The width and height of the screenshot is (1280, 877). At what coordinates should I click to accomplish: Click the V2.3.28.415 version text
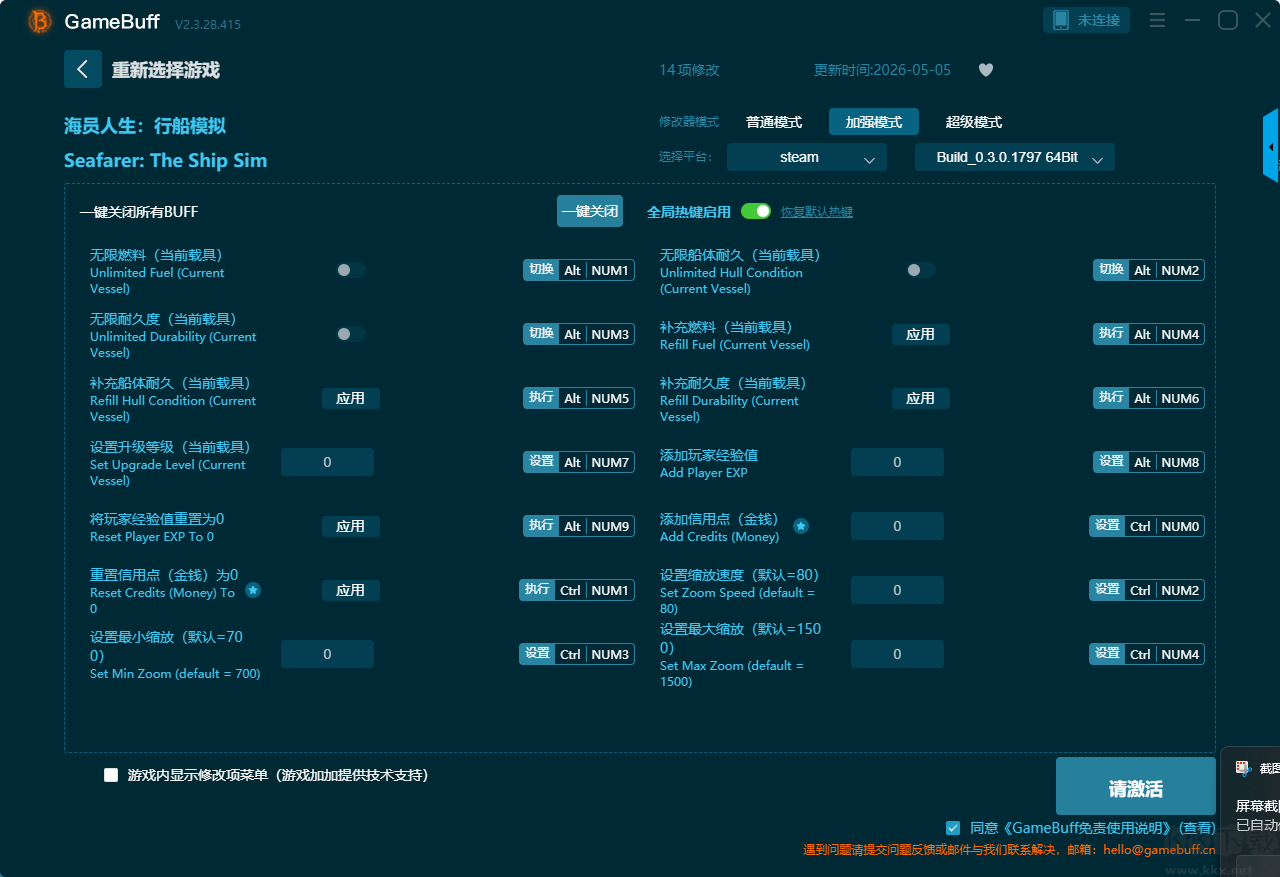tap(208, 24)
